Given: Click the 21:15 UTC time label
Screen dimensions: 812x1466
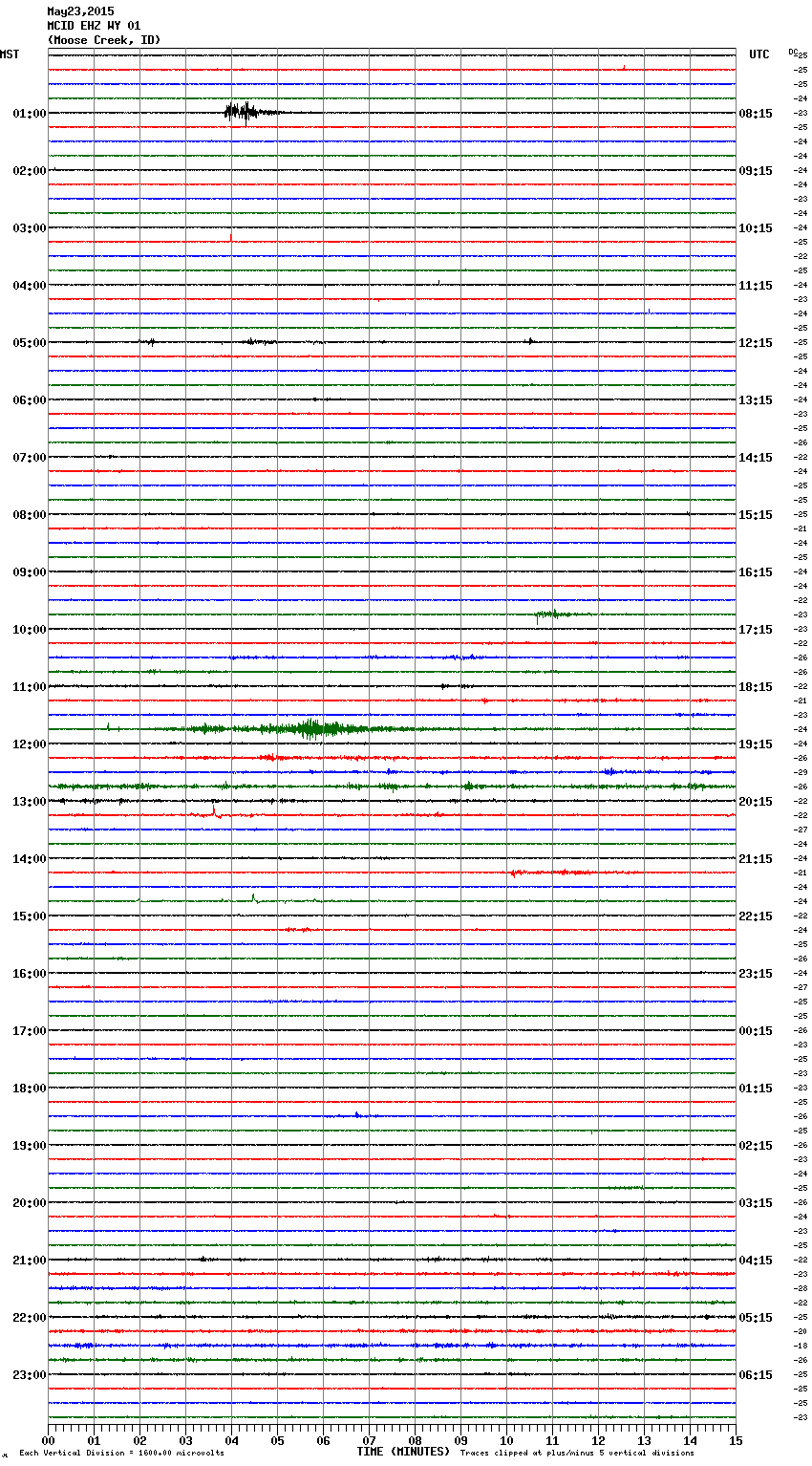Looking at the screenshot, I should click(x=756, y=859).
